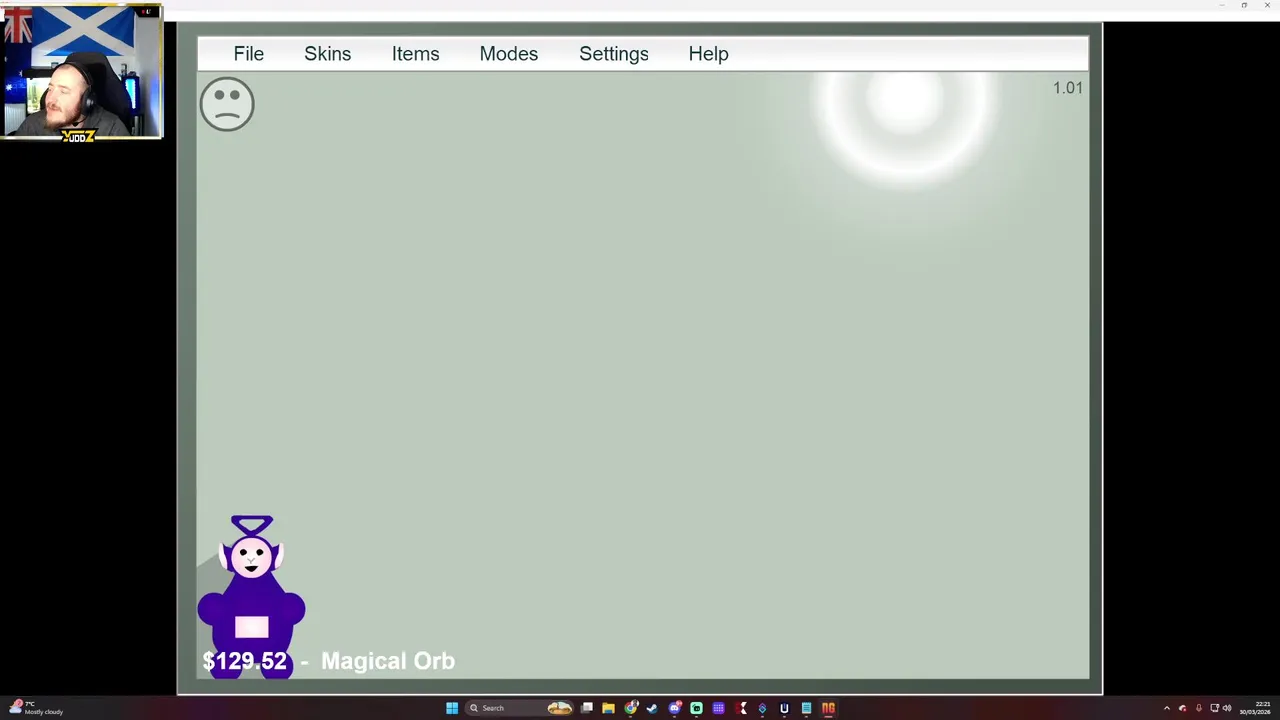Click the $129.52 money amount
1280x720 pixels.
pos(244,661)
